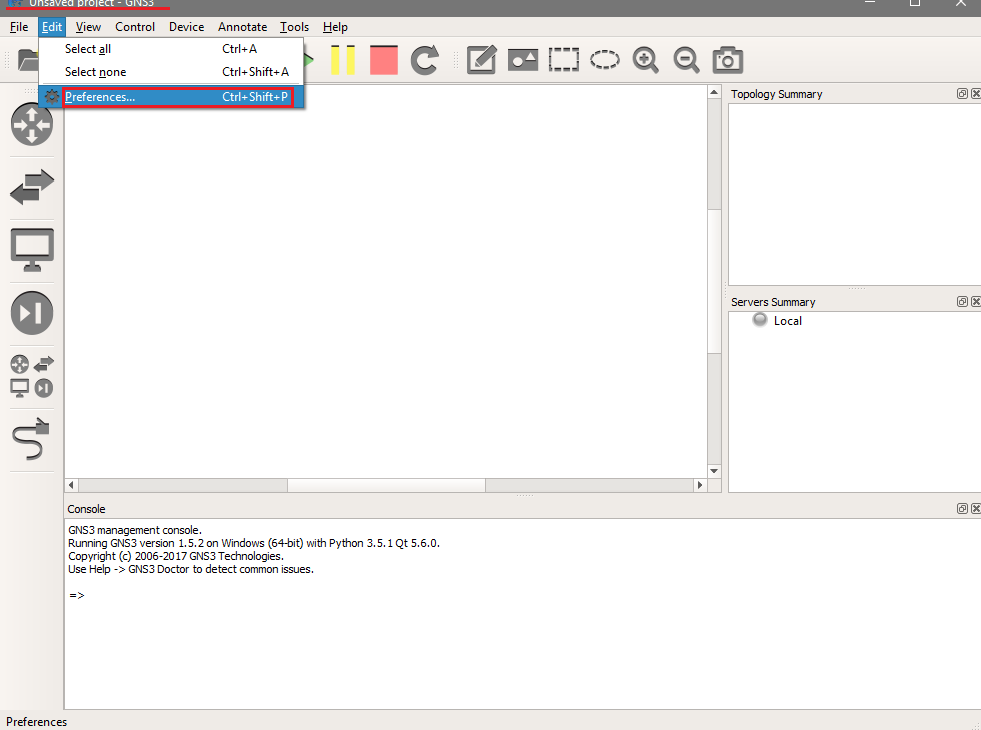The image size is (981, 730).
Task: Click the add a link cable icon
Action: click(32, 439)
